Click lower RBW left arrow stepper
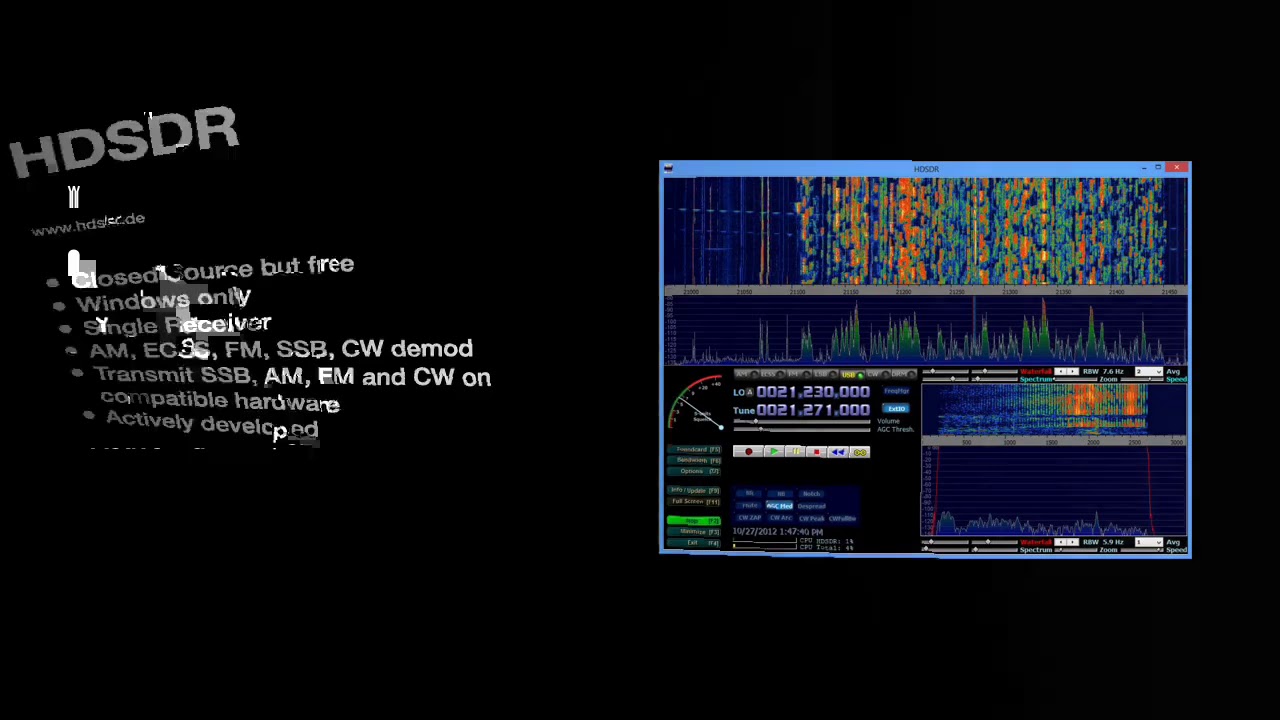Image resolution: width=1280 pixels, height=720 pixels. [x=1061, y=542]
